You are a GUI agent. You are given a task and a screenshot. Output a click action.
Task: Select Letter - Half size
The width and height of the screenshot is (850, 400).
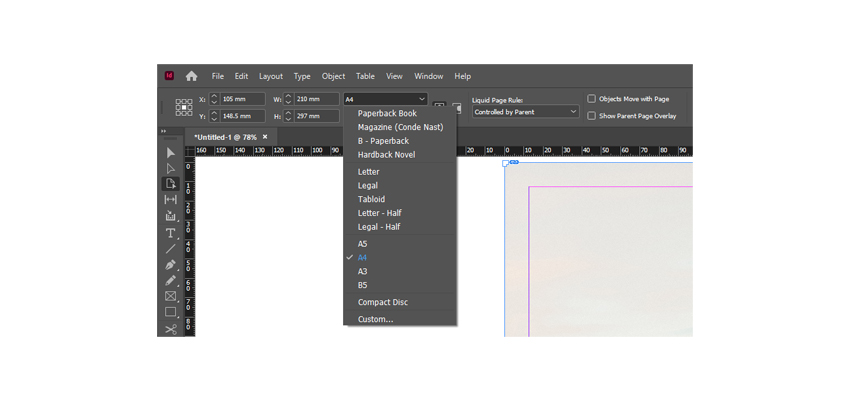coord(400,213)
